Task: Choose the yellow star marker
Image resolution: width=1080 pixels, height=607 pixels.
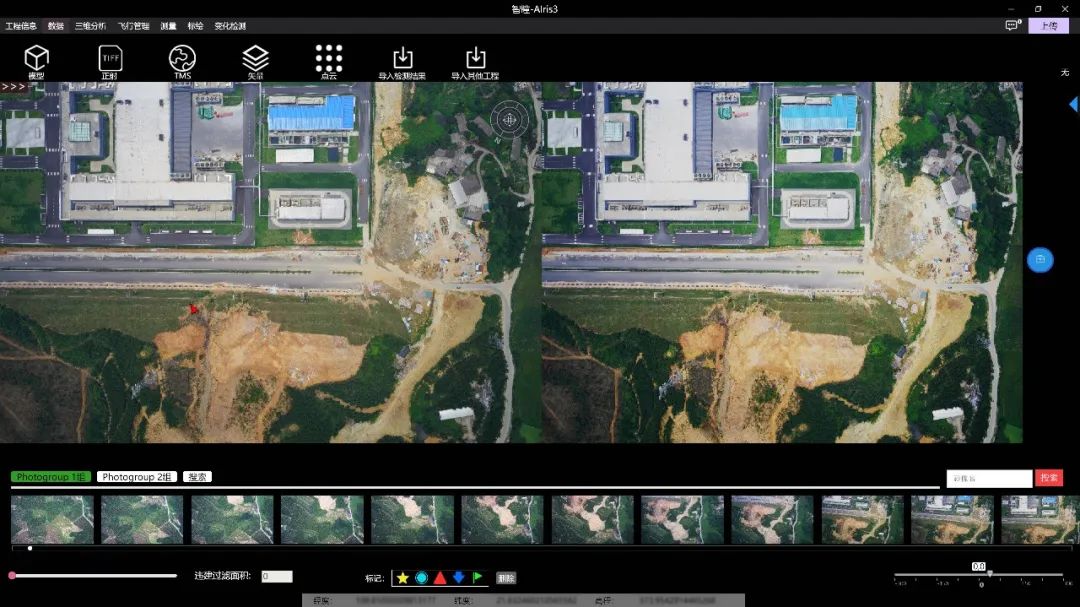Action: 402,578
